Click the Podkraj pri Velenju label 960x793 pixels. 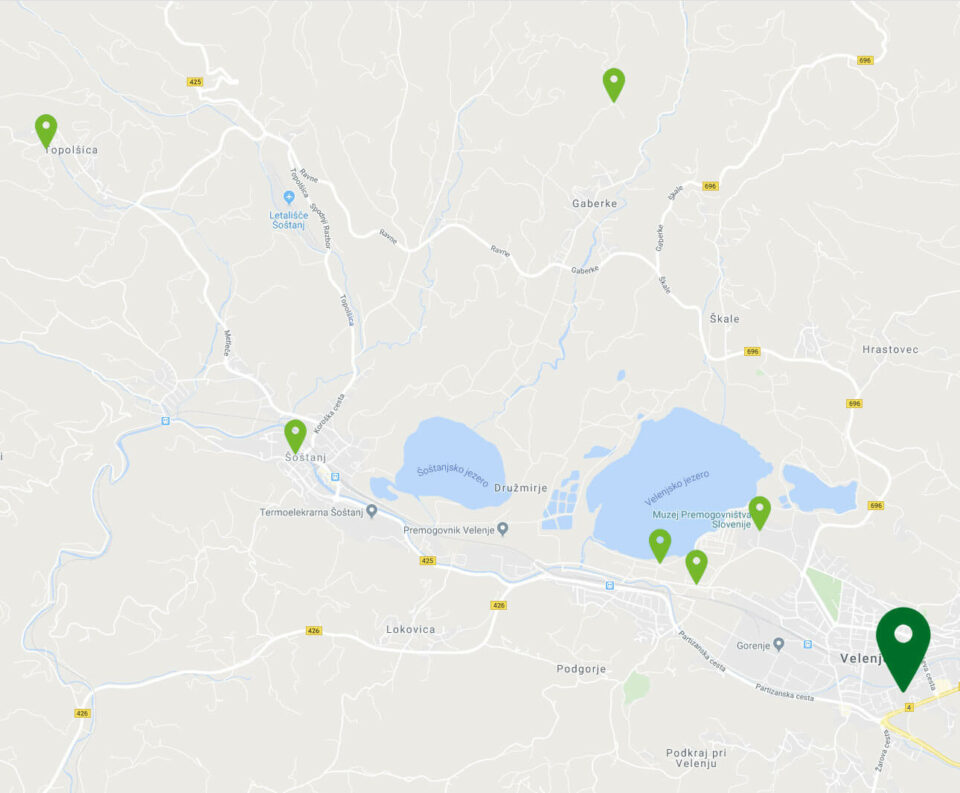[696, 758]
